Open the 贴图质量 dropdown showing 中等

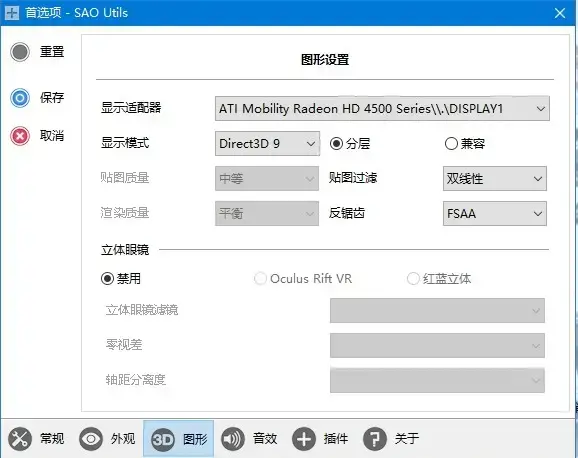pyautogui.click(x=267, y=178)
